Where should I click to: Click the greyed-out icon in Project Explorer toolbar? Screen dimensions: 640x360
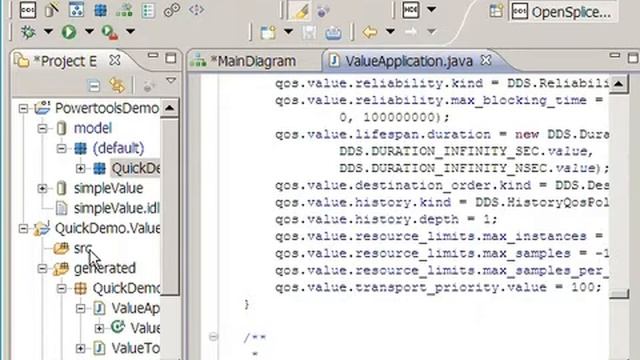point(149,86)
